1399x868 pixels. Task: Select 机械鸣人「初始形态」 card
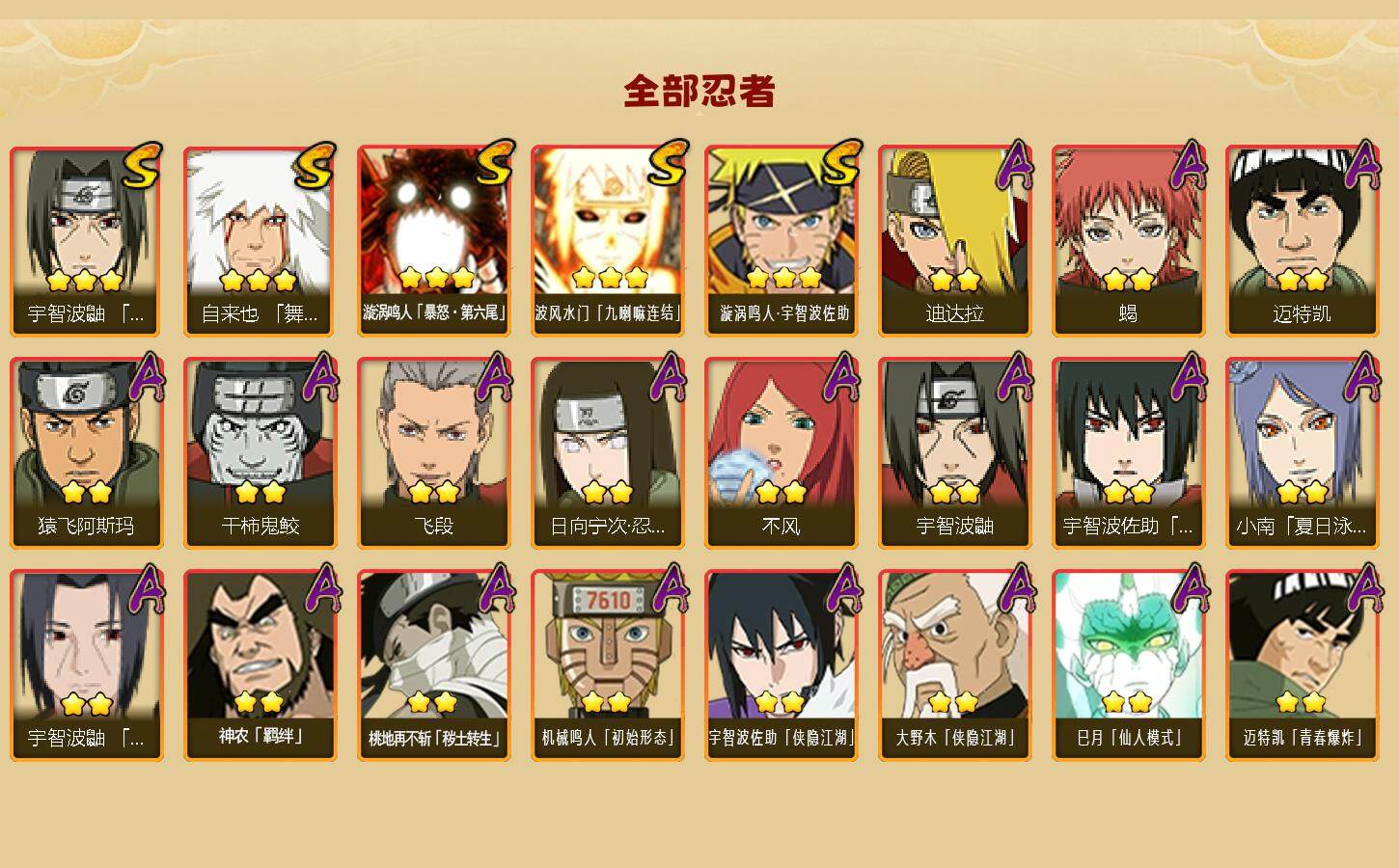(607, 665)
